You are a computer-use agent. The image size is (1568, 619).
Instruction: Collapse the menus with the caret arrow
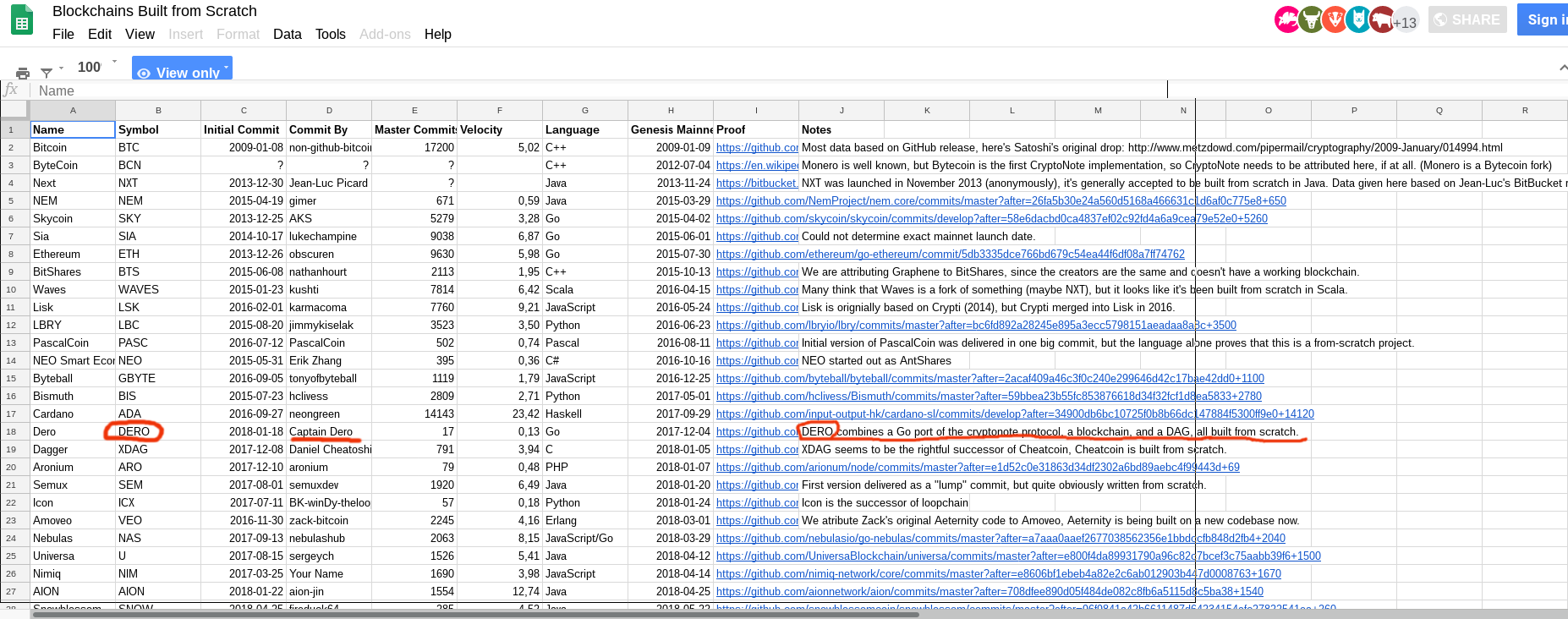coord(1562,68)
